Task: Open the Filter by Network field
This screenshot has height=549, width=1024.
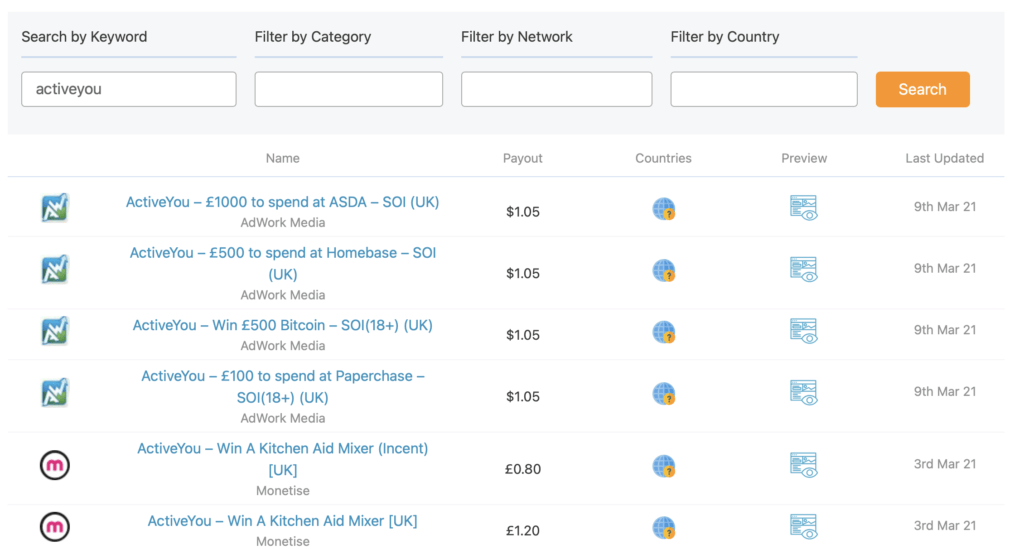Action: tap(556, 89)
